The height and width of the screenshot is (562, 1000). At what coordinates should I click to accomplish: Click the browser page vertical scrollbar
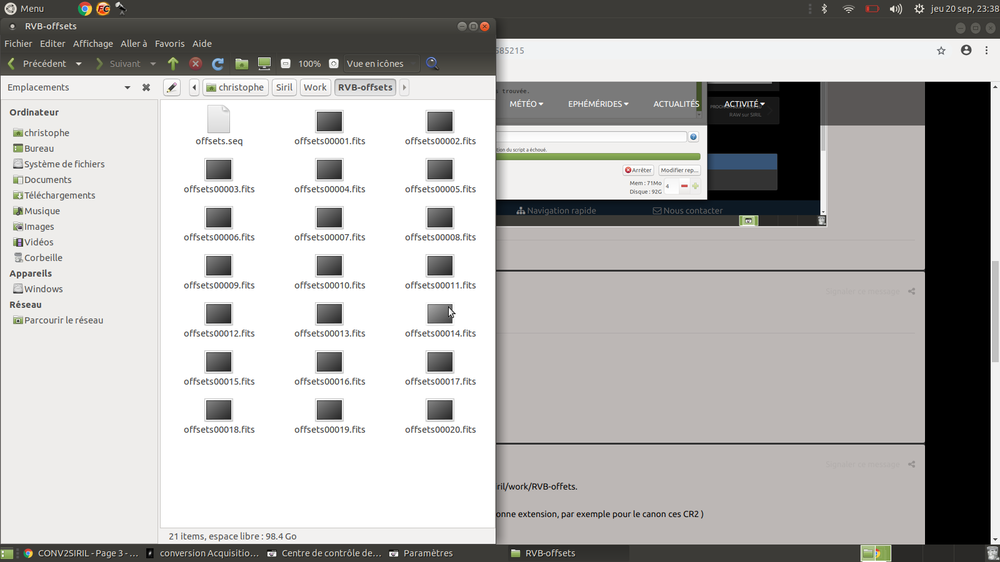(x=995, y=312)
